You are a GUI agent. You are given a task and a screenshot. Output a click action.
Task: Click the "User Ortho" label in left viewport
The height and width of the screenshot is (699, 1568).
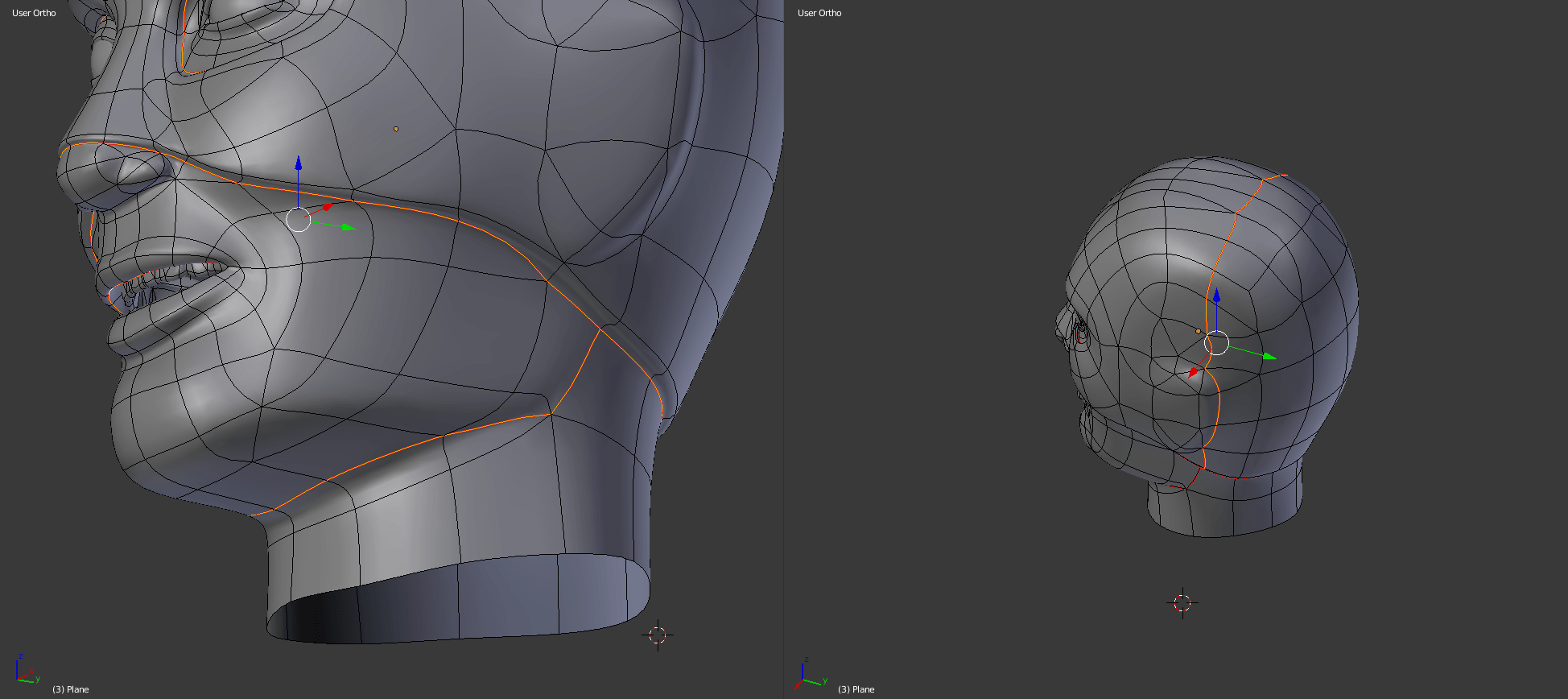pos(34,13)
